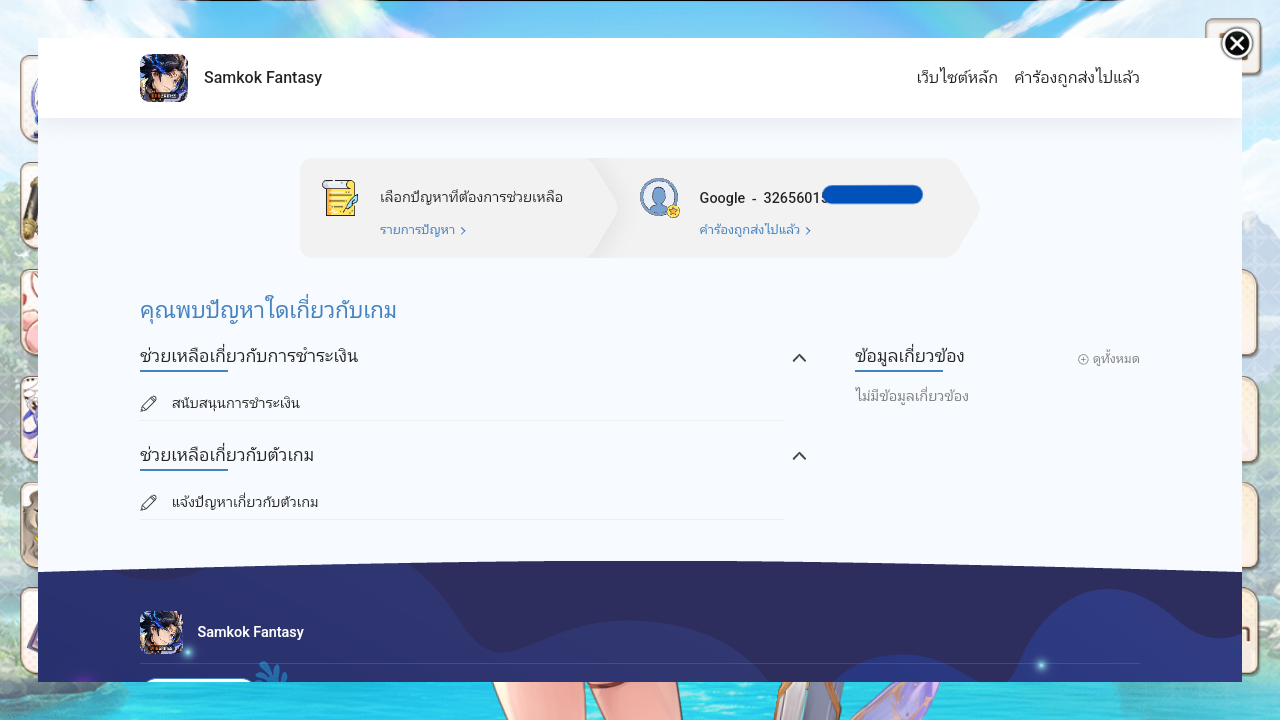The height and width of the screenshot is (720, 1280).
Task: Open คำร้องถูกส่งไปแล้ว in the top navigation
Action: (x=1076, y=78)
